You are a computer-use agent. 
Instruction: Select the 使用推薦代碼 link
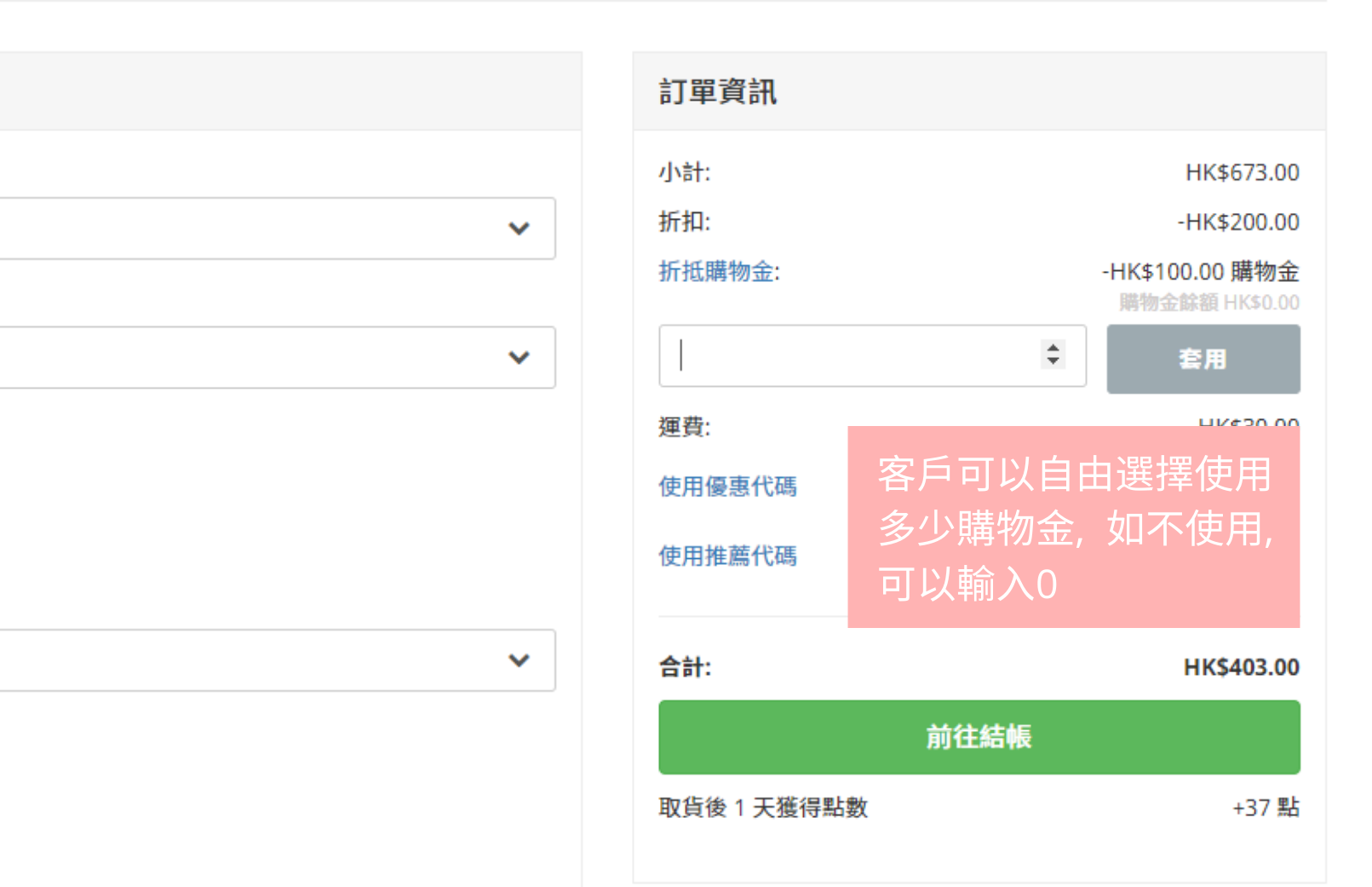coord(727,556)
